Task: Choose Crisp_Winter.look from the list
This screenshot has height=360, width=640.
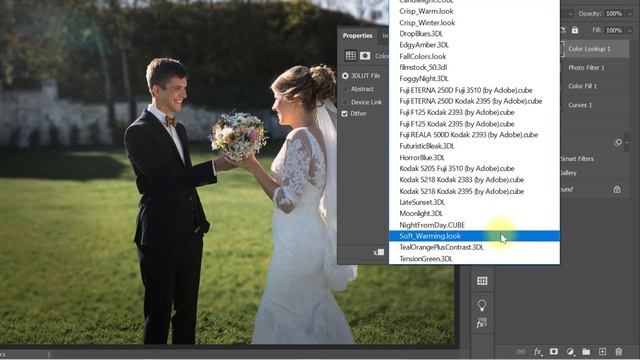Action: tap(474, 23)
